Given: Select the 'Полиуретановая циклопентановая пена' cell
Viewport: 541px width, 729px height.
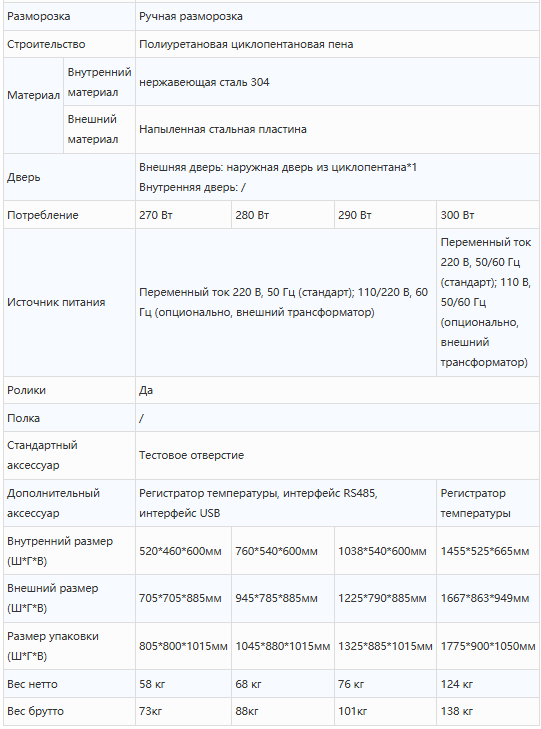Looking at the screenshot, I should pyautogui.click(x=337, y=45).
